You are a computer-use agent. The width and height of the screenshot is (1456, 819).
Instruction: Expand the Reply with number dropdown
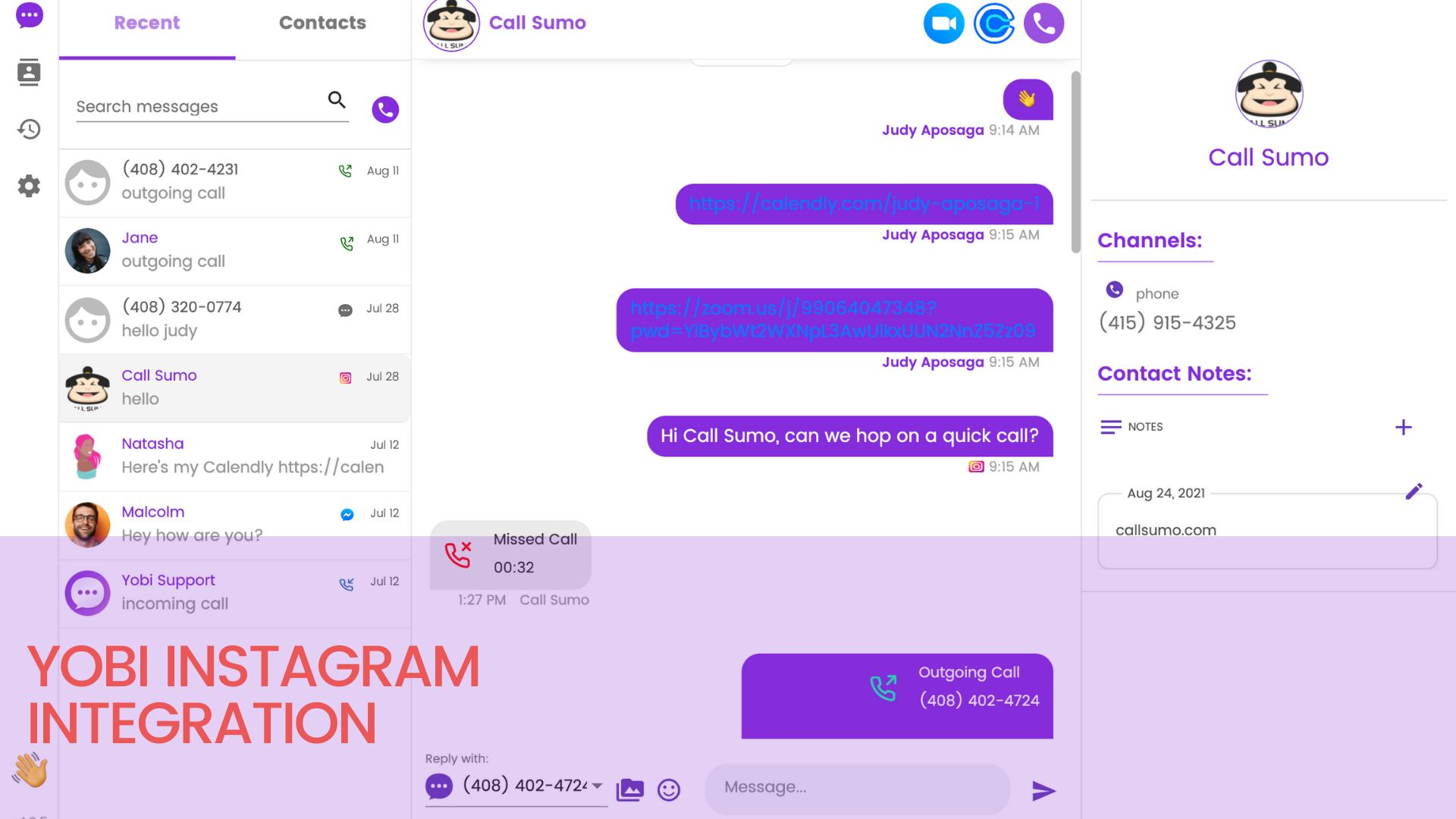click(x=598, y=786)
